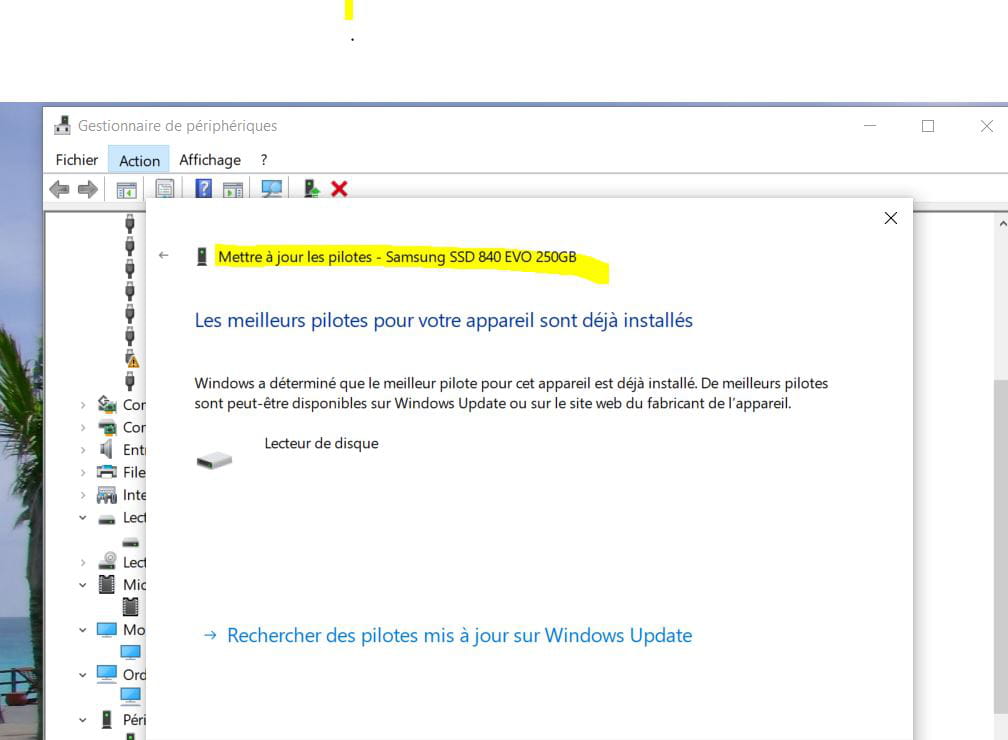This screenshot has width=1008, height=740.
Task: Click the Forward arrow in Device Manager toolbar
Action: (87, 189)
